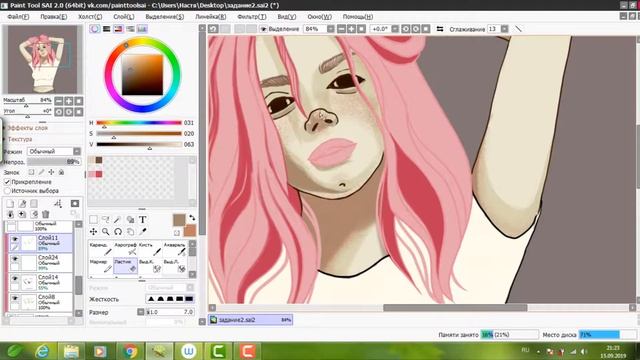Hide layer Слой14 using its eye icon
This screenshot has width=640, height=360.
pos(15,278)
